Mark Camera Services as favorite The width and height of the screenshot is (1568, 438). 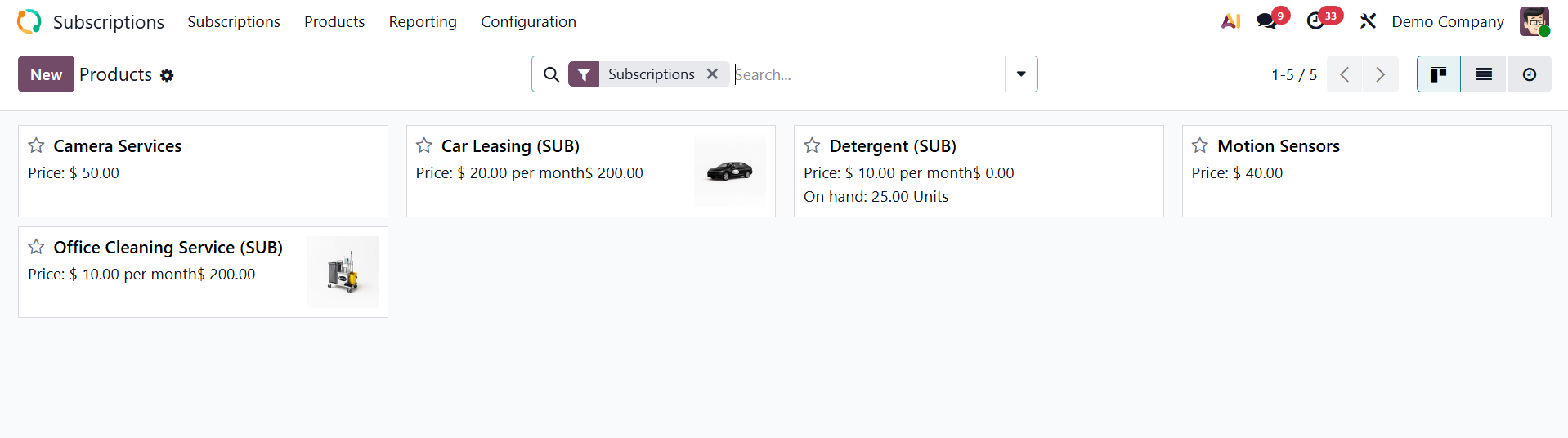pos(37,145)
